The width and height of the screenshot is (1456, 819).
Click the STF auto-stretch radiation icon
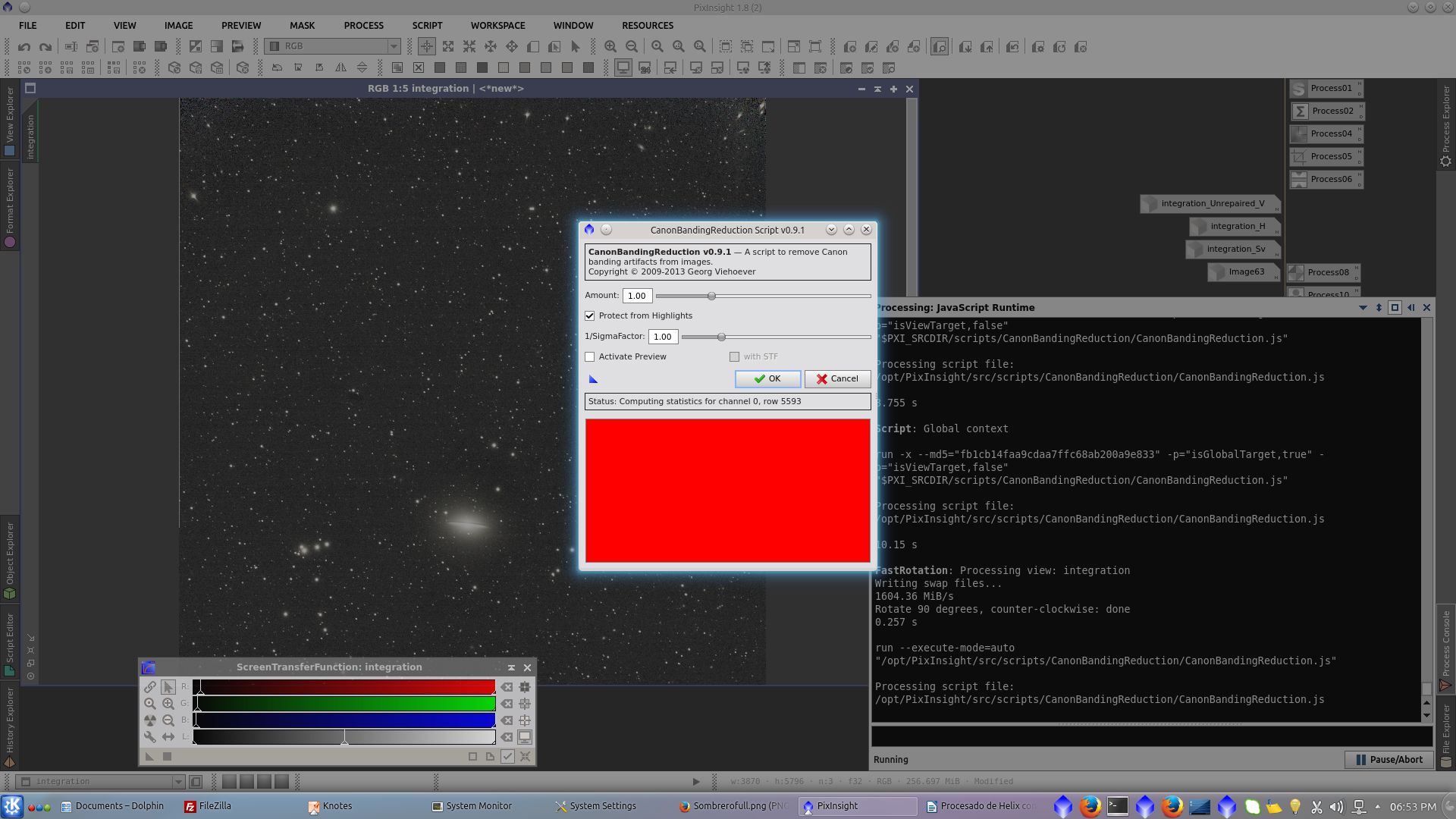(x=150, y=720)
